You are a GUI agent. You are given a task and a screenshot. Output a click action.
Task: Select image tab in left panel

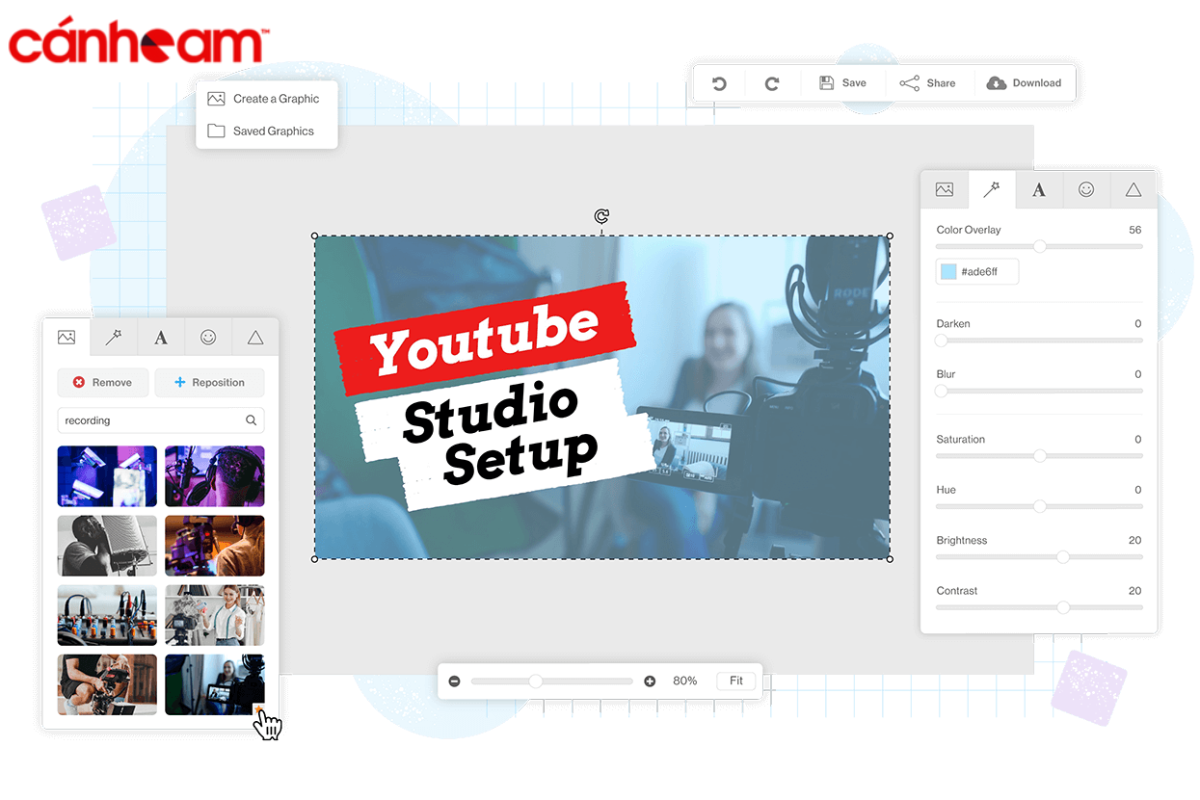point(66,337)
